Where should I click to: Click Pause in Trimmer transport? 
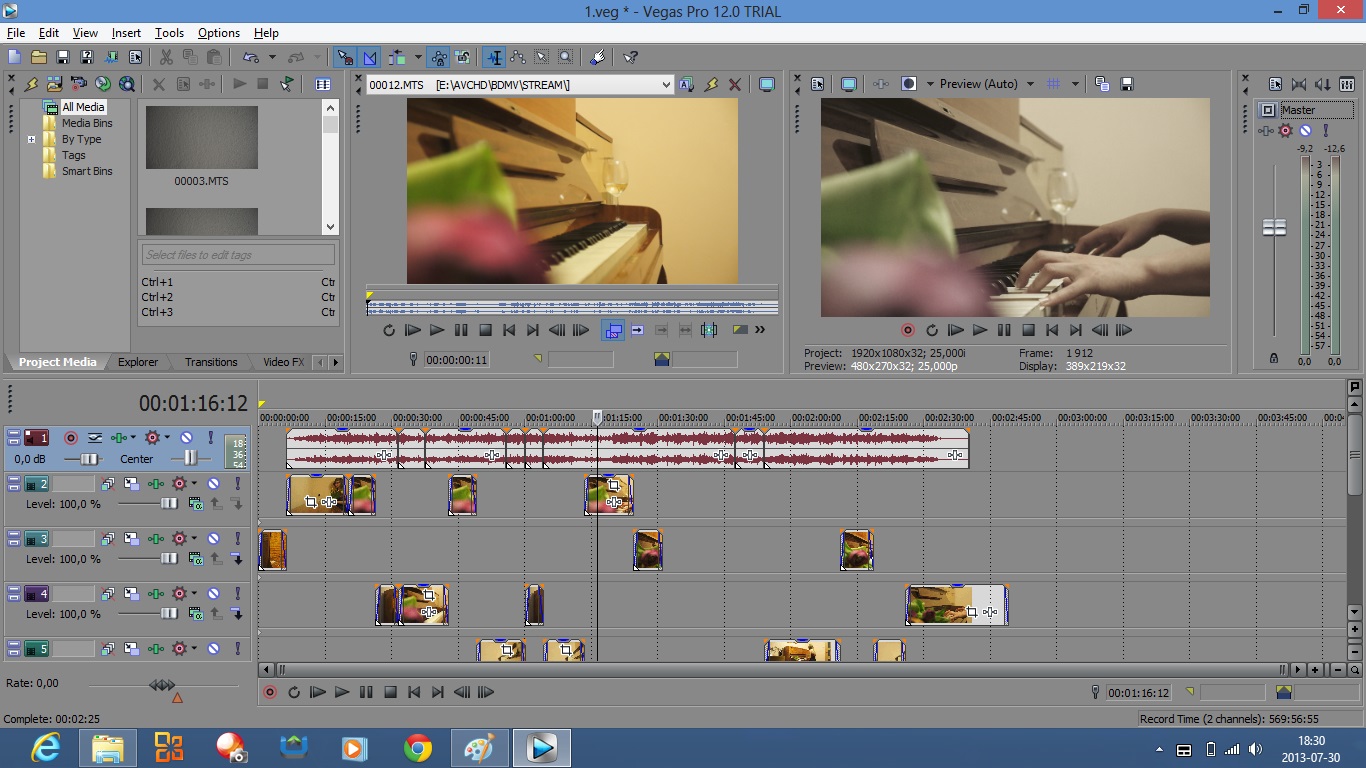point(461,330)
